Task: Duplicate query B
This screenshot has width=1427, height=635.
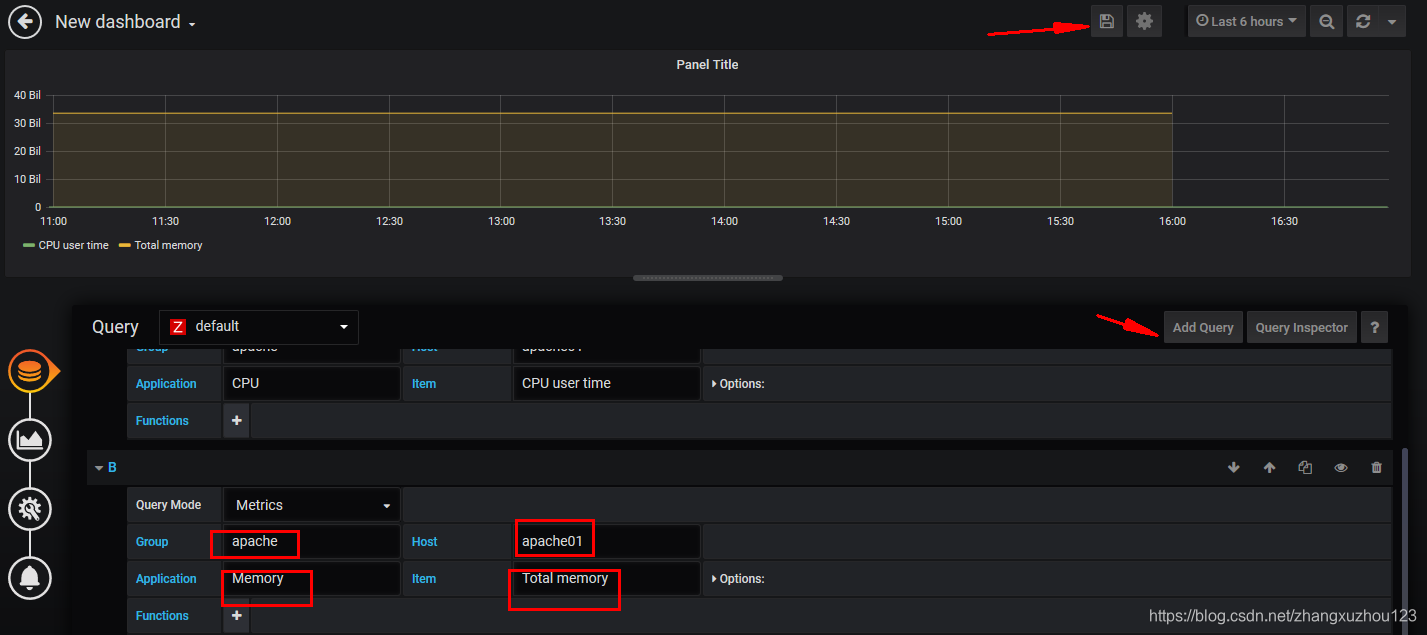Action: click(x=1305, y=467)
